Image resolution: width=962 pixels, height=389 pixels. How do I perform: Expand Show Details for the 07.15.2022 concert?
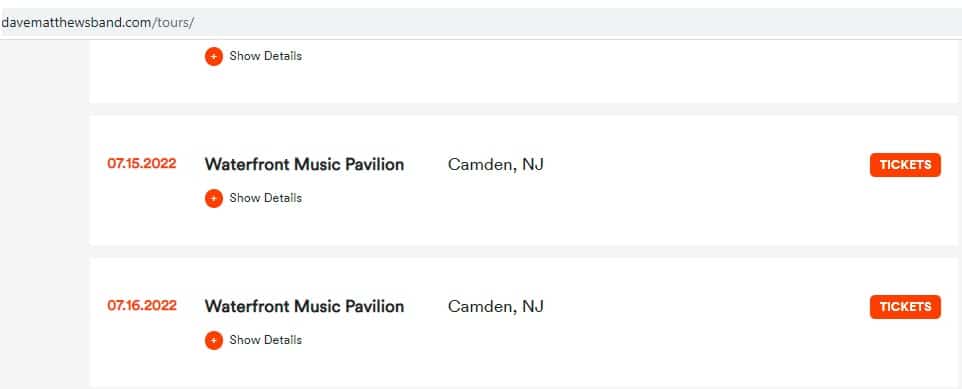[266, 198]
